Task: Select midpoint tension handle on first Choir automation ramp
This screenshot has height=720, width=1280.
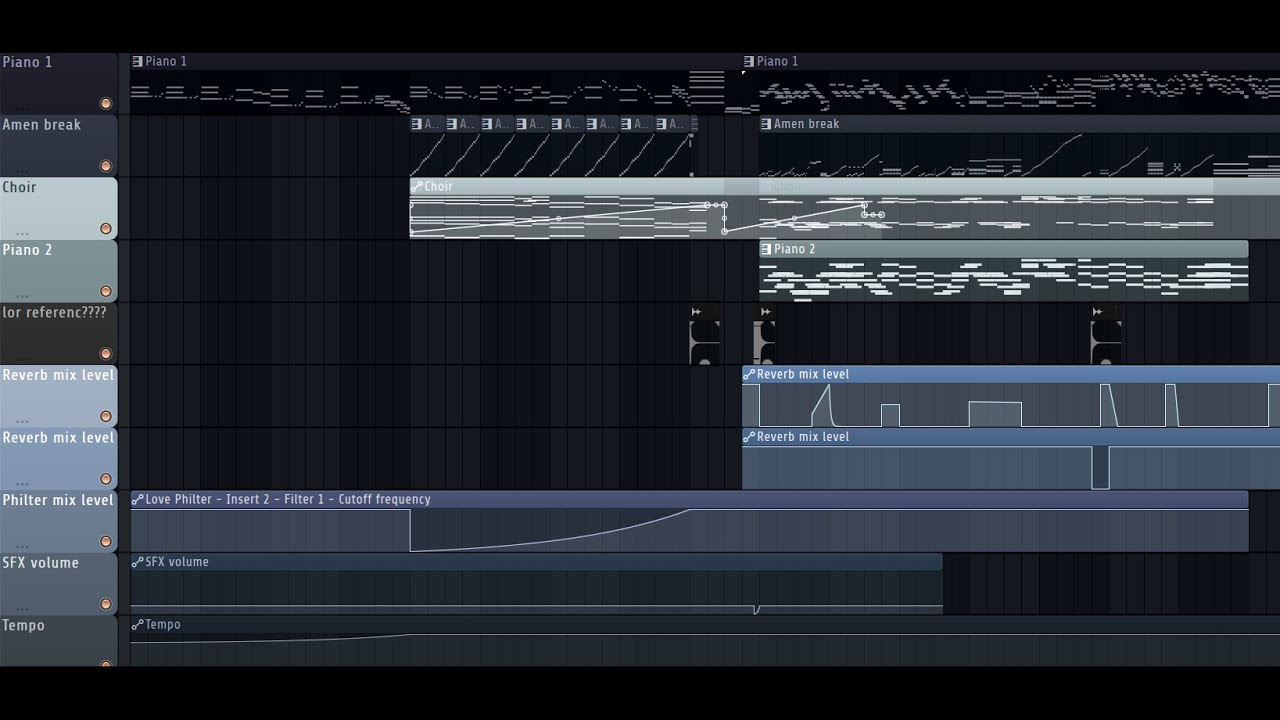Action: (x=558, y=219)
